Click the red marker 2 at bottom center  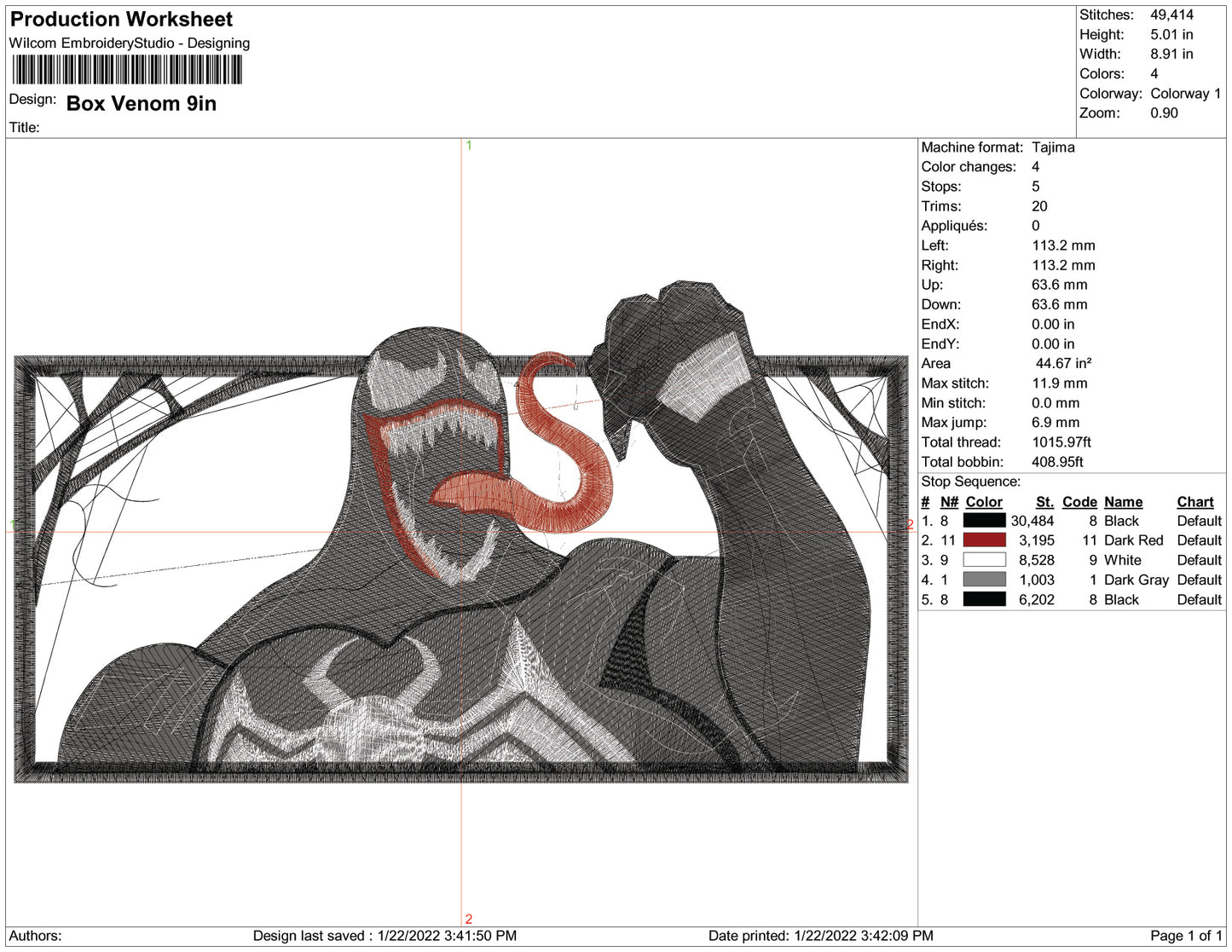[468, 919]
